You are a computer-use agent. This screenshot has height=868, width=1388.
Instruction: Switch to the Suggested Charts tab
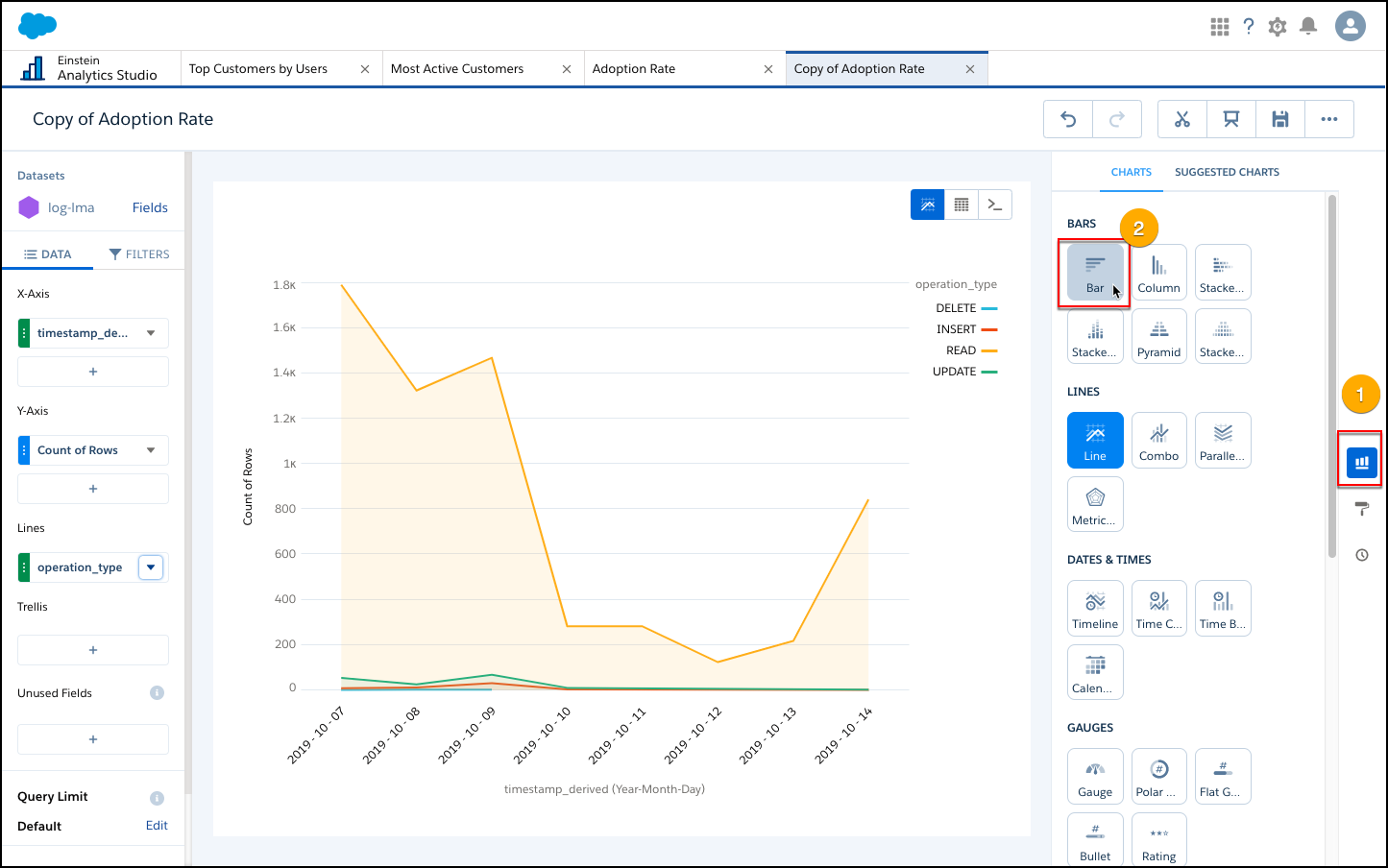(x=1227, y=173)
